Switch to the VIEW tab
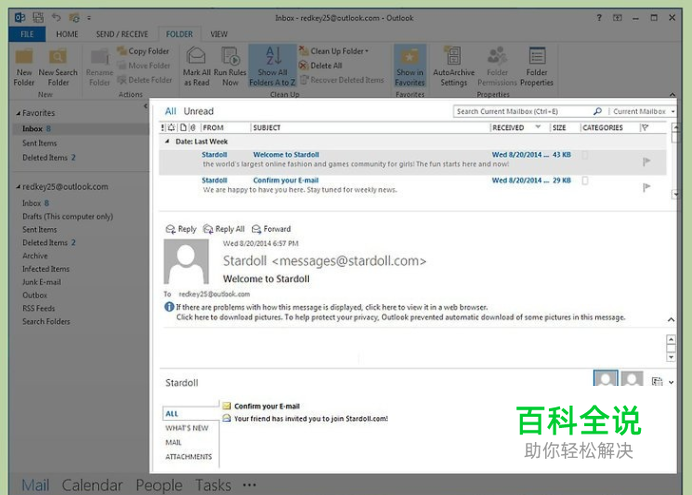 click(219, 34)
